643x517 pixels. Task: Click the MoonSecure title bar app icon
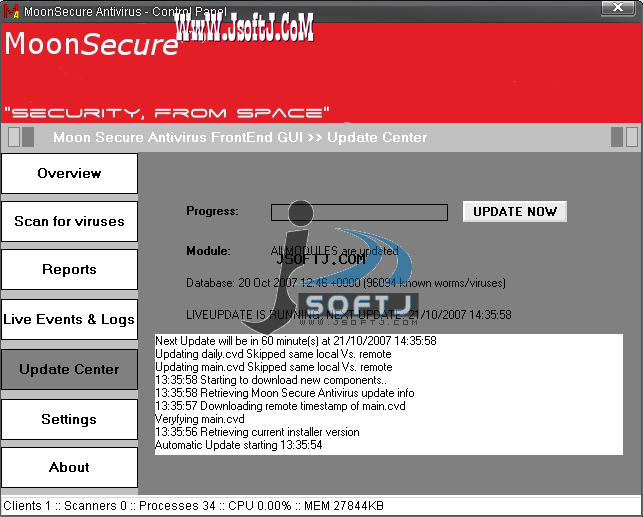pyautogui.click(x=11, y=11)
